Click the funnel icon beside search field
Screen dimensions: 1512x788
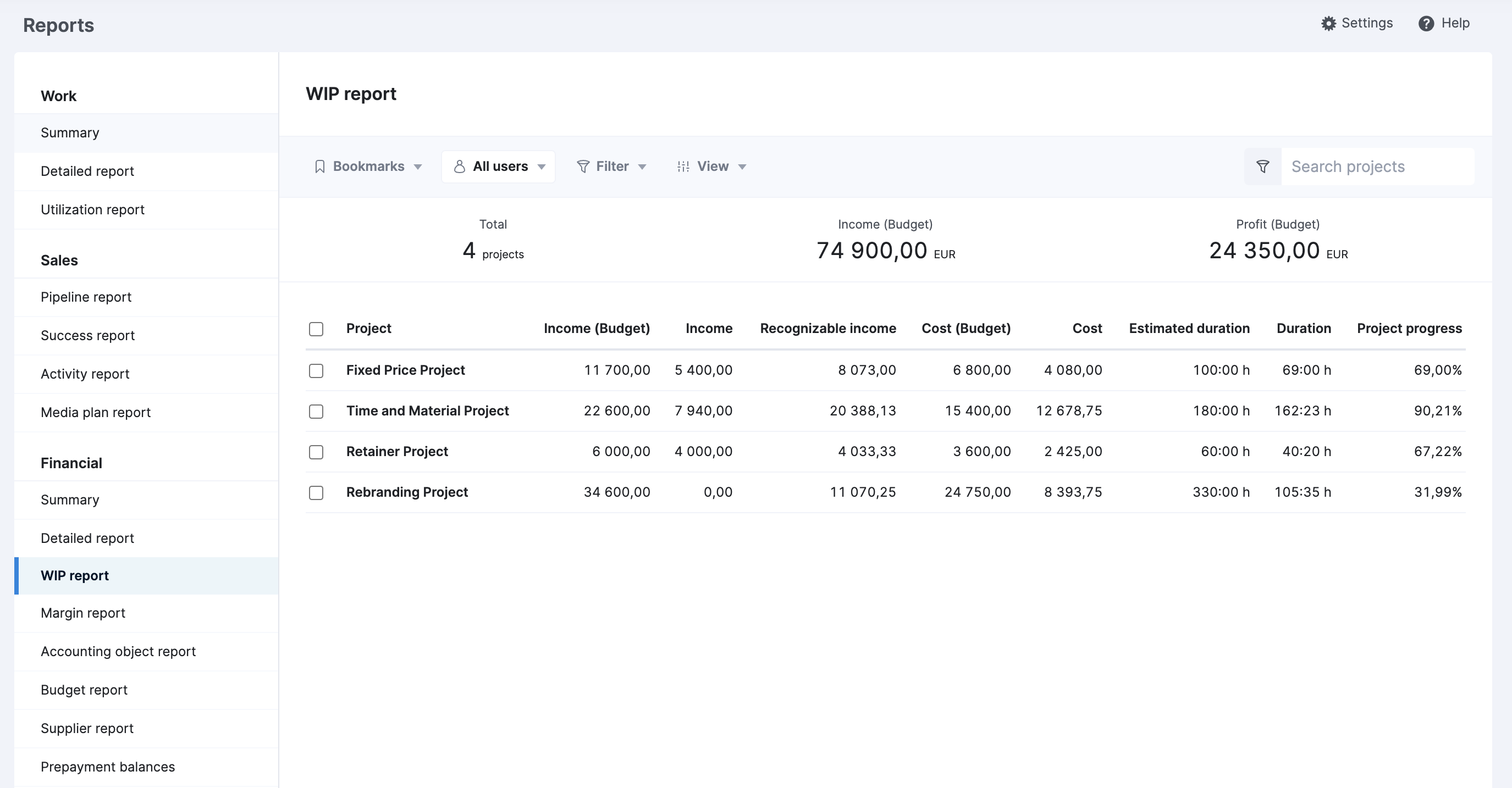(1262, 167)
